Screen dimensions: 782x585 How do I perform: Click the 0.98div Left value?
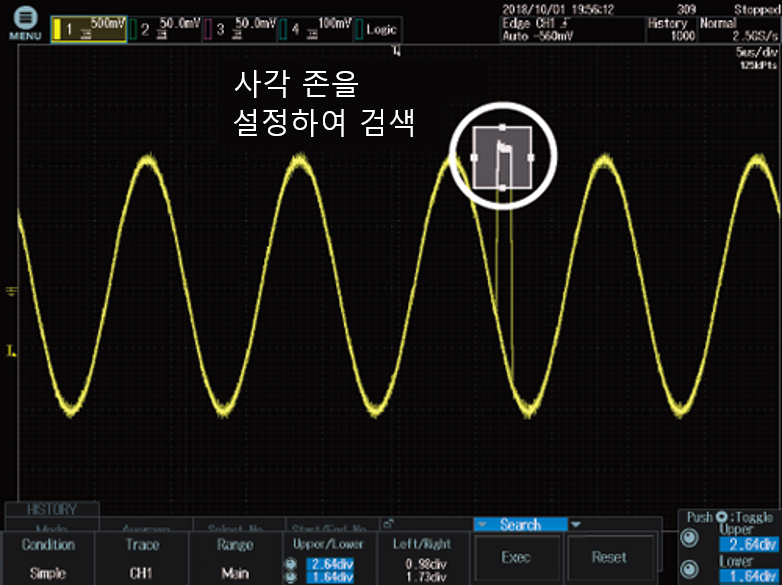coord(426,565)
